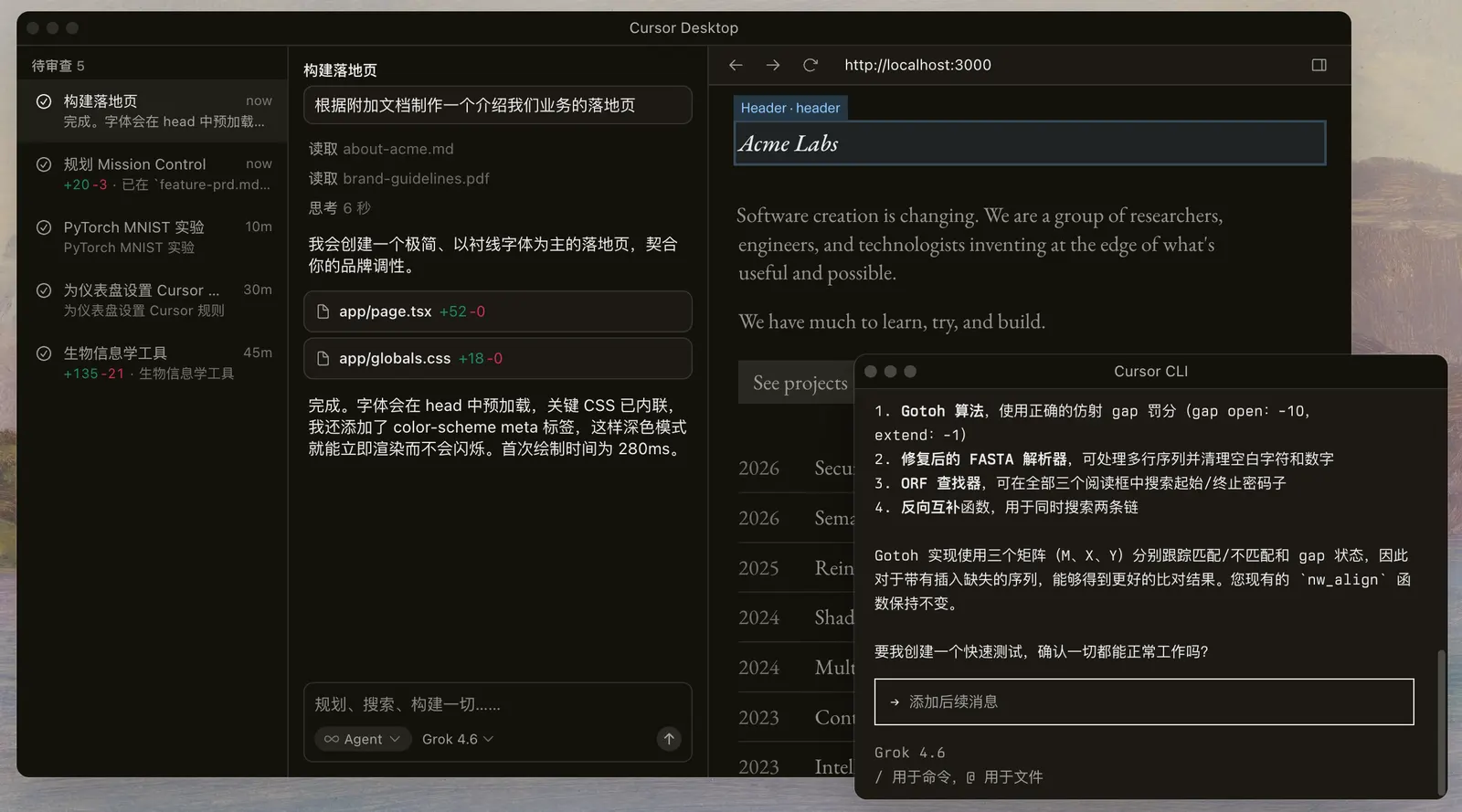Click the Header · header element label
Viewport: 1462px width, 812px height.
tap(790, 108)
